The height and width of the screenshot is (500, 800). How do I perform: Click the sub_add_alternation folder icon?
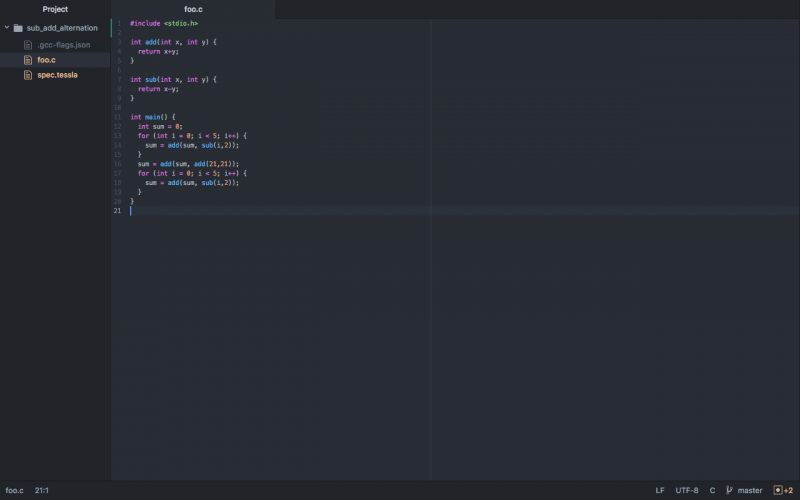tap(18, 28)
